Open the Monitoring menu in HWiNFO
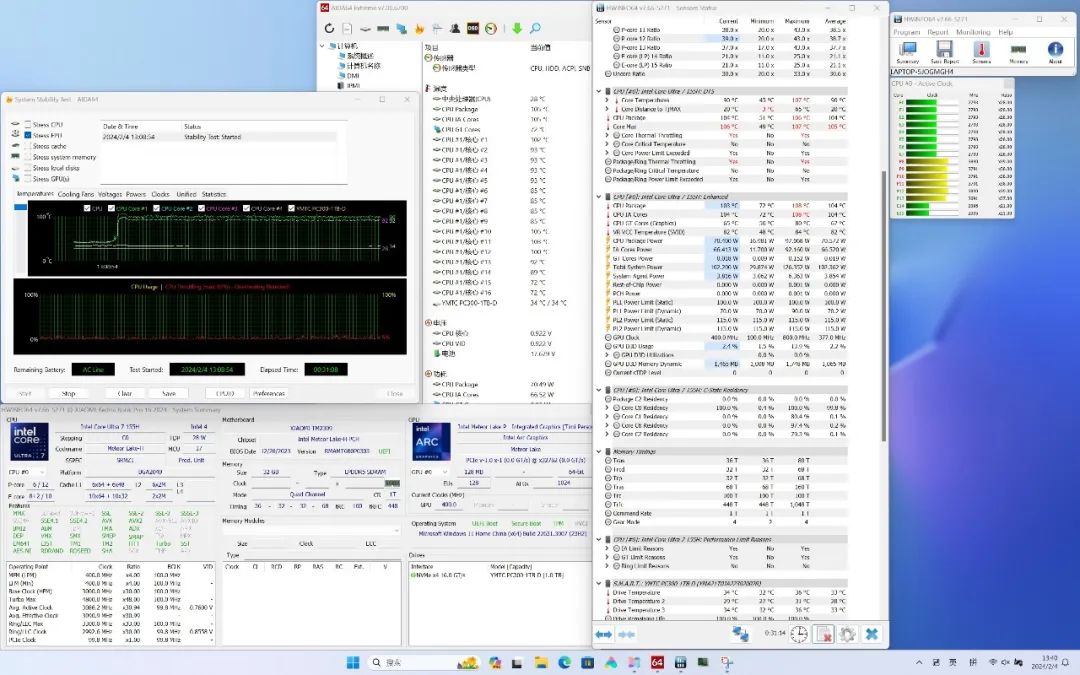Viewport: 1080px width, 675px height. (973, 32)
